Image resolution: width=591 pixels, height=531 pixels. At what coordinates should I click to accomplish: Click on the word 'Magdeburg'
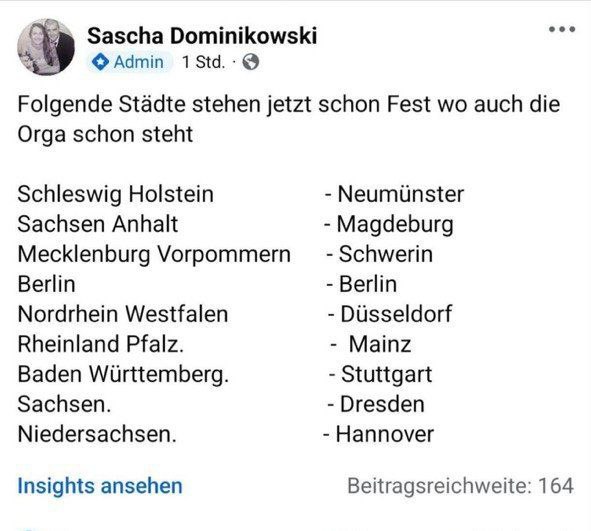pos(395,224)
